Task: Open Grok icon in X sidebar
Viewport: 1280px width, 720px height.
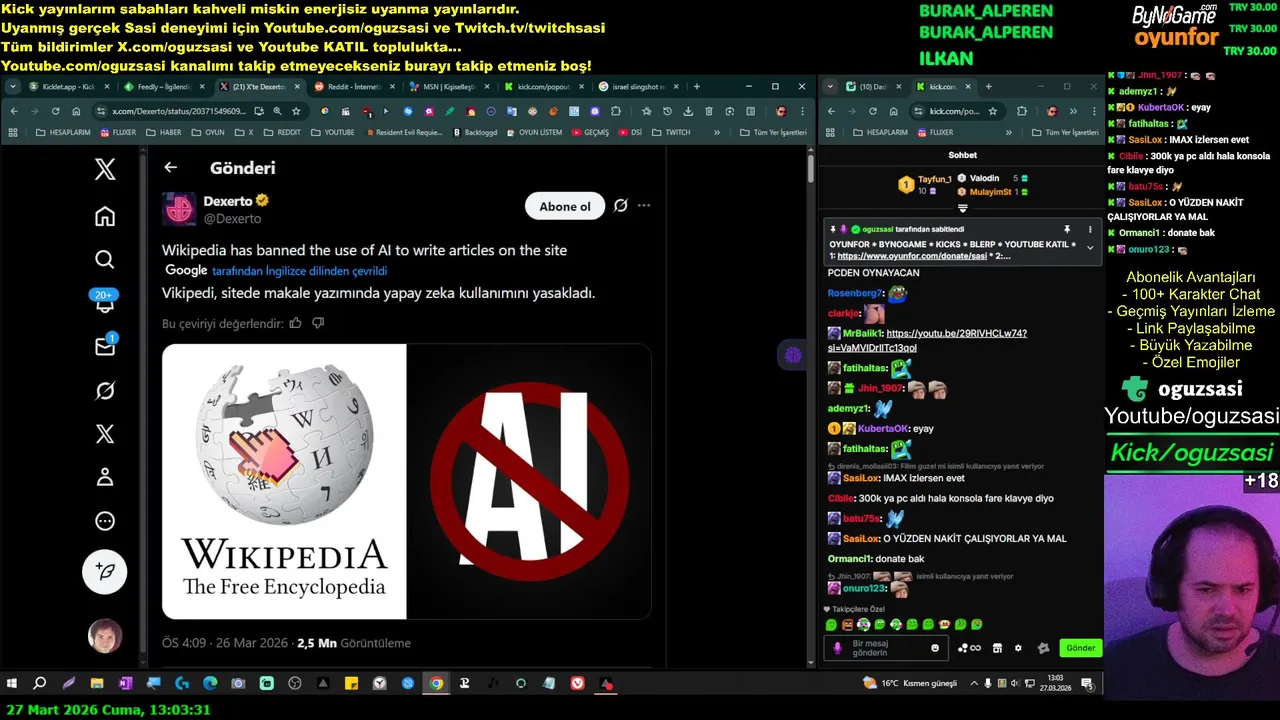Action: (105, 391)
